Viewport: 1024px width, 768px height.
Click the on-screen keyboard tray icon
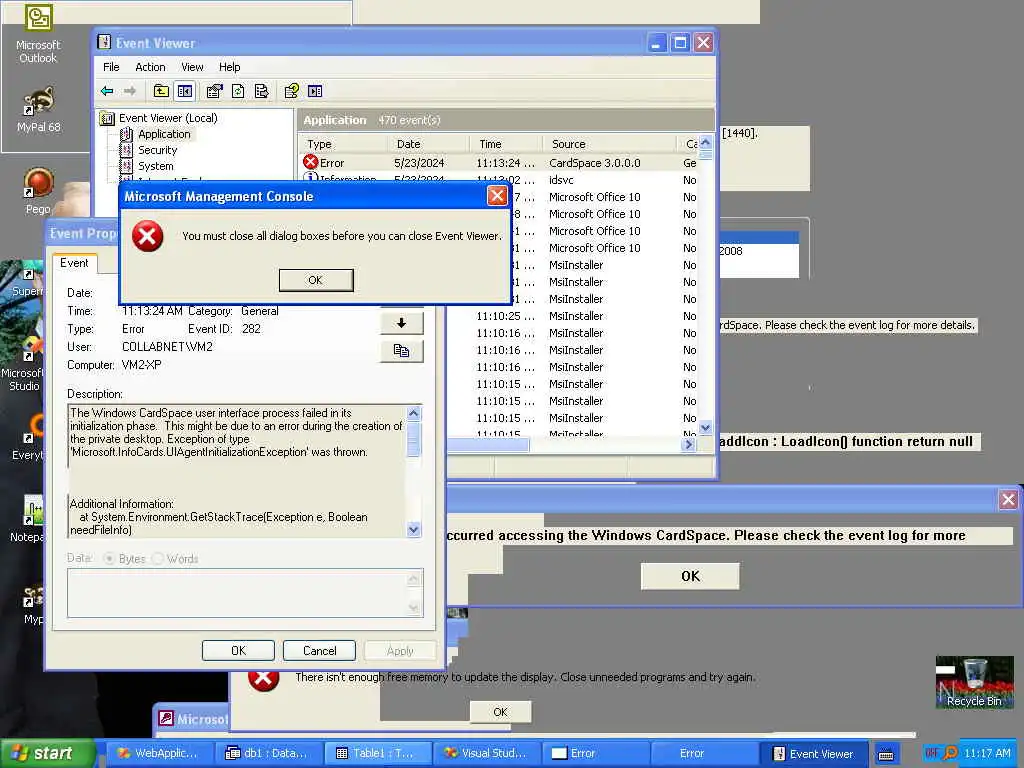point(886,754)
